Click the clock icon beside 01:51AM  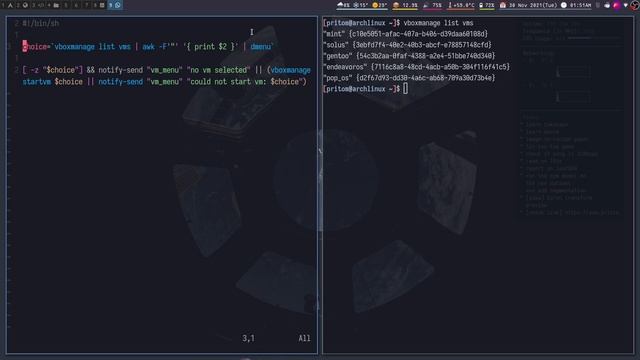click(564, 5)
